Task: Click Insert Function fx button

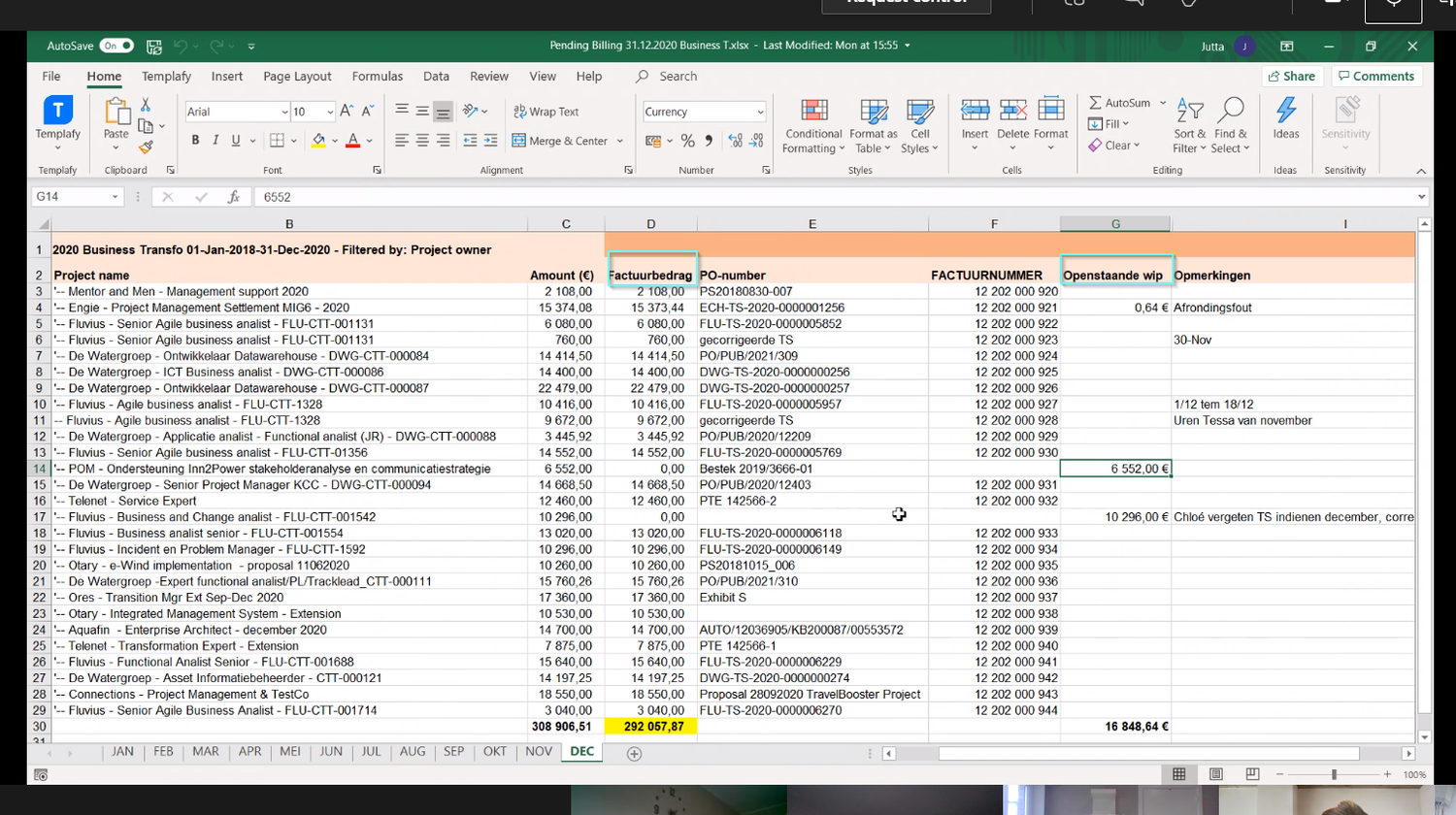Action: pos(234,197)
